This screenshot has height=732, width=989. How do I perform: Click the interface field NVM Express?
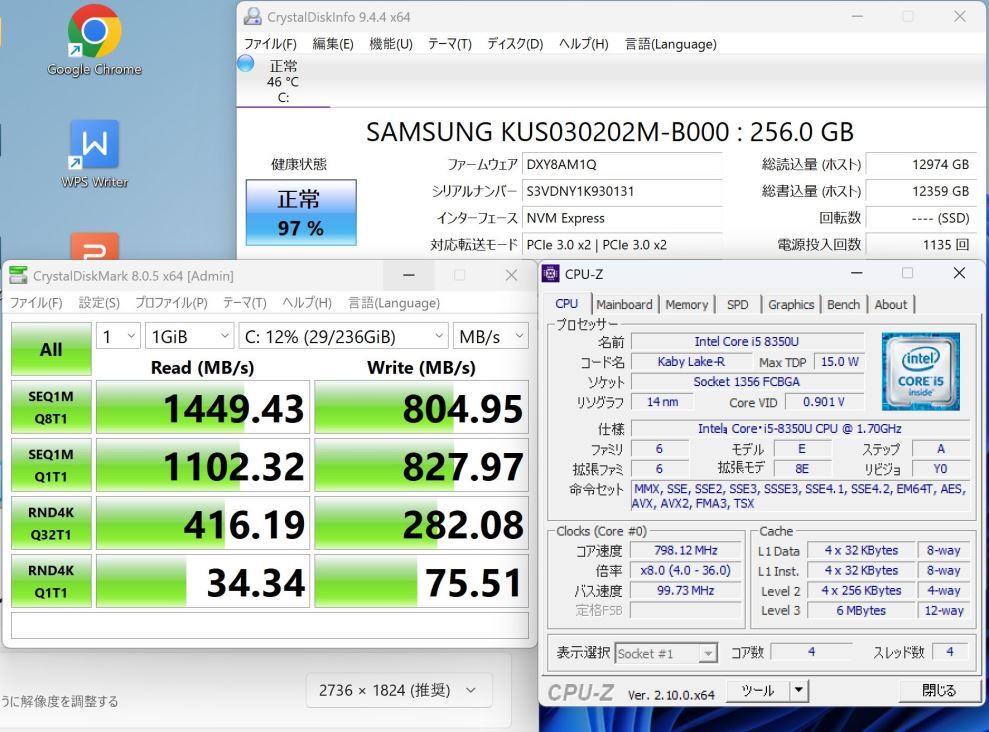pyautogui.click(x=622, y=218)
